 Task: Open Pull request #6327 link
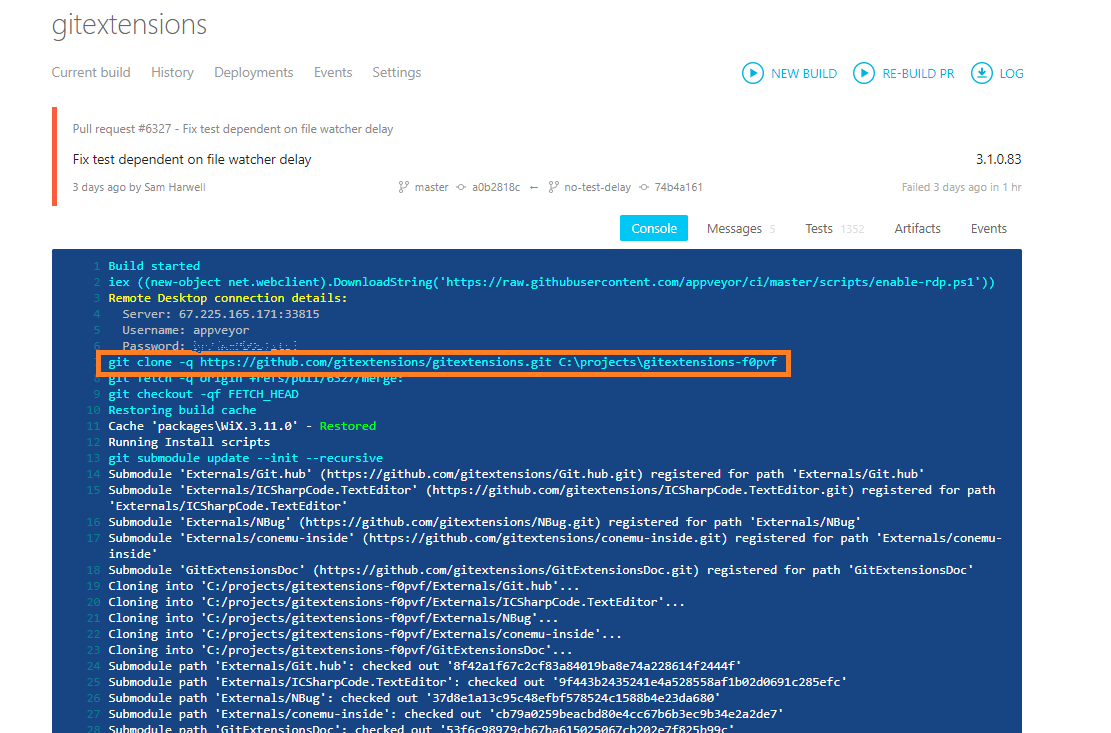(232, 129)
